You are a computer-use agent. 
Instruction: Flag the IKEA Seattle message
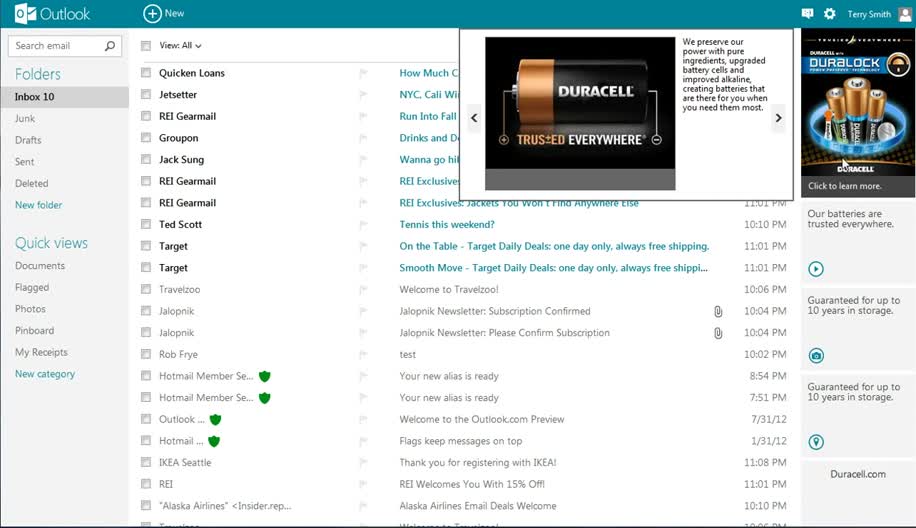(x=363, y=462)
